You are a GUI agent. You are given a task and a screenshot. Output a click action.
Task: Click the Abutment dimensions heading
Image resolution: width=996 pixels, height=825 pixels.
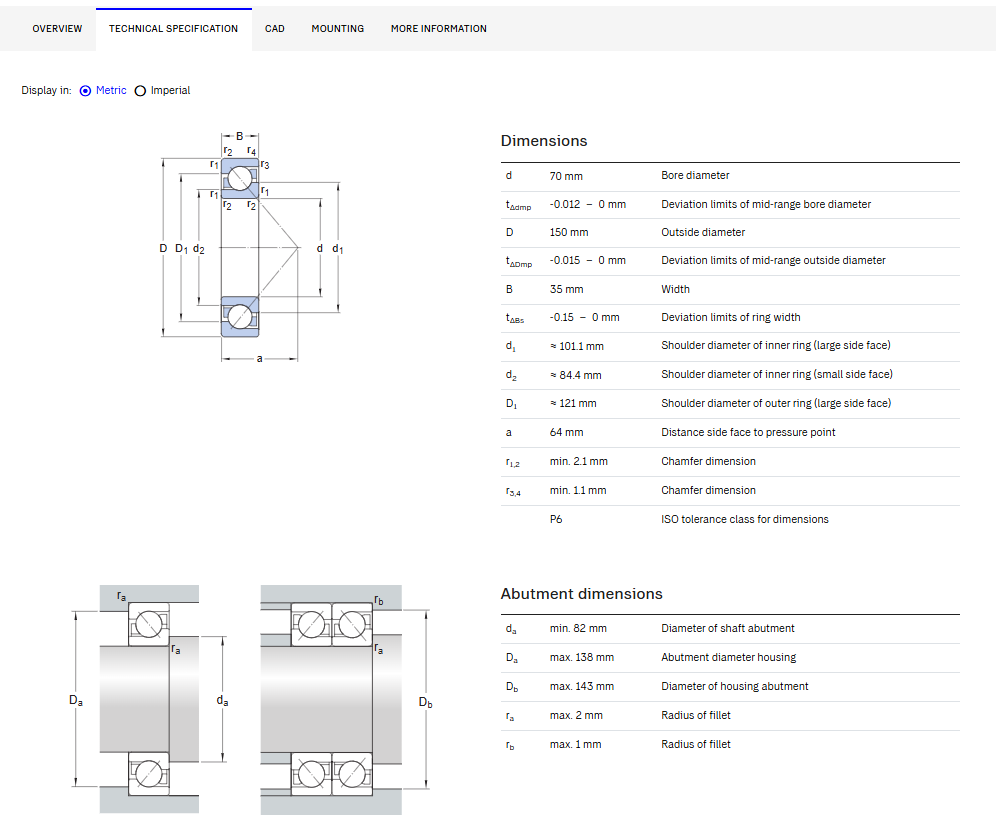[581, 593]
